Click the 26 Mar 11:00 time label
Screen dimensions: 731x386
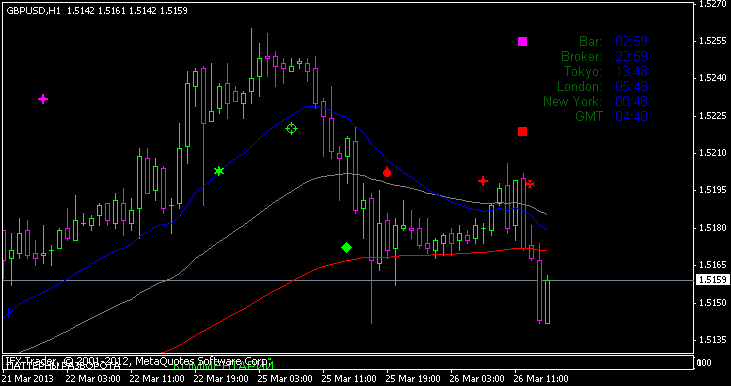(x=541, y=378)
